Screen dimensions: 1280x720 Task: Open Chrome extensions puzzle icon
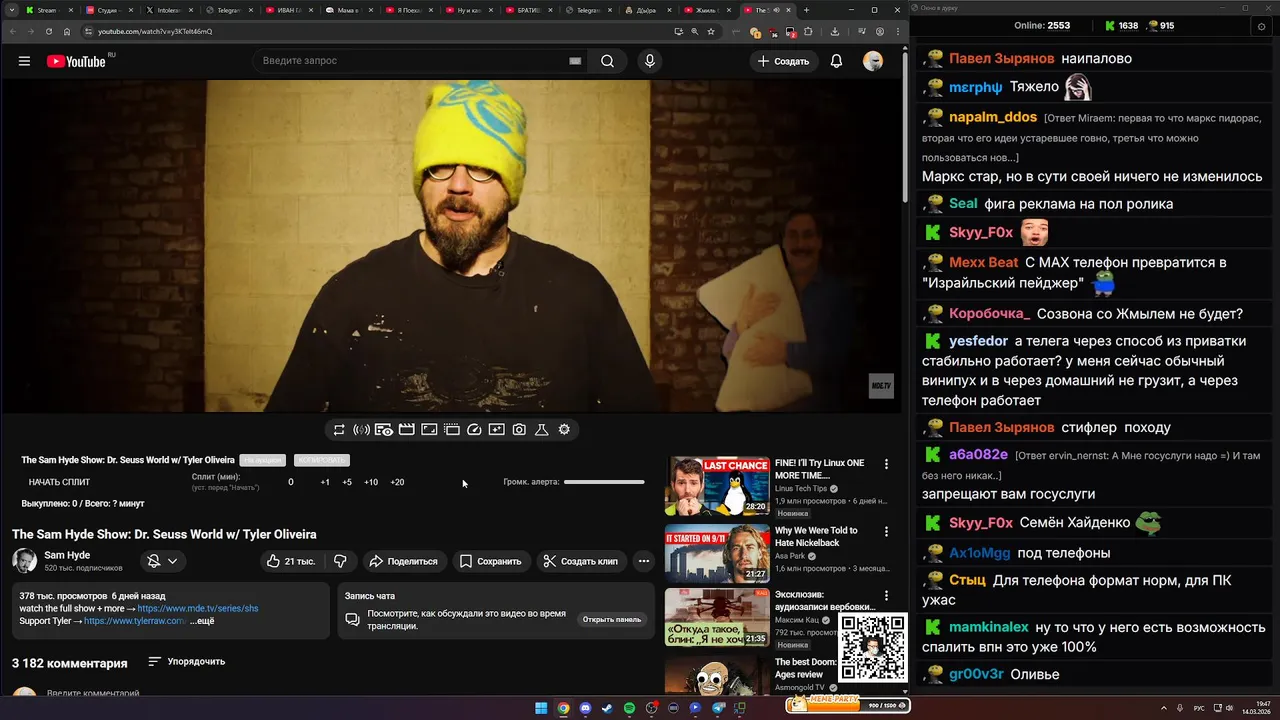coord(807,31)
